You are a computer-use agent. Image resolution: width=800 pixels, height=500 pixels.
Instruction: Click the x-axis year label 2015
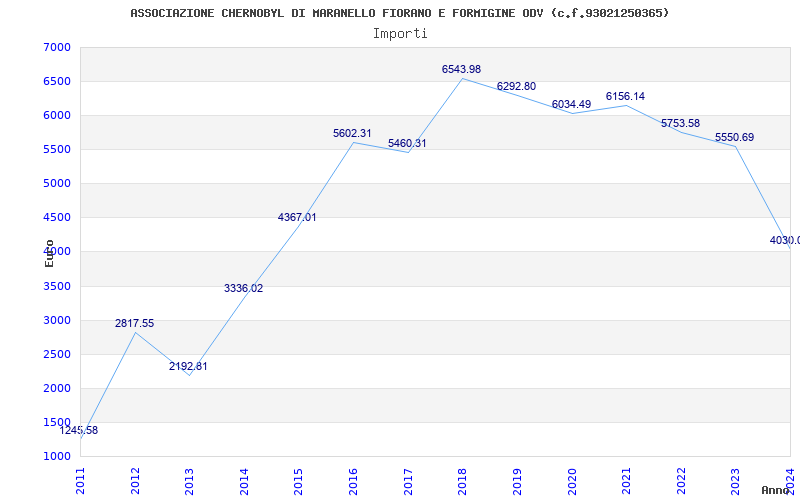click(298, 481)
